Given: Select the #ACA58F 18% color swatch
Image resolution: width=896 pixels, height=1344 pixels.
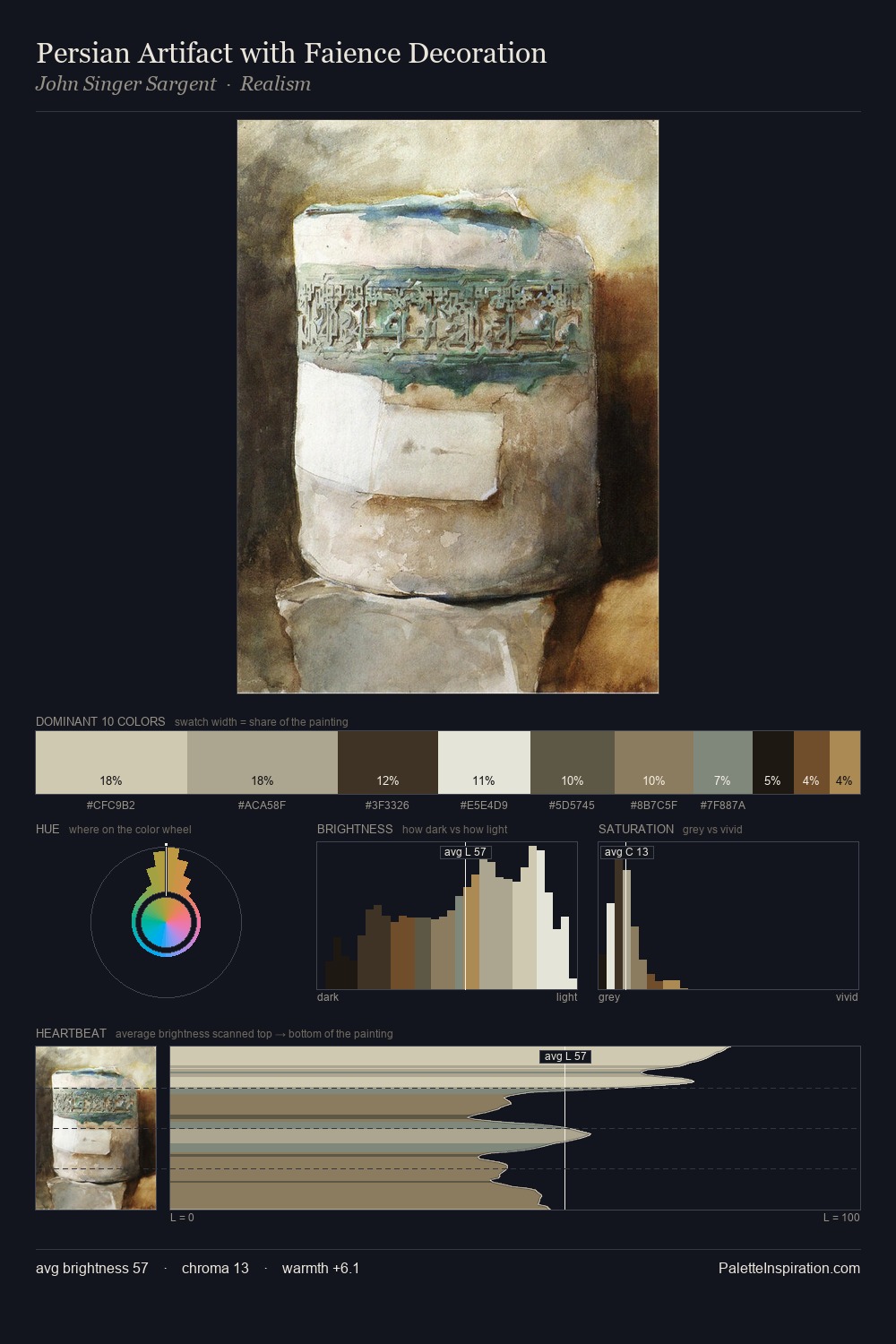Looking at the screenshot, I should (x=263, y=762).
